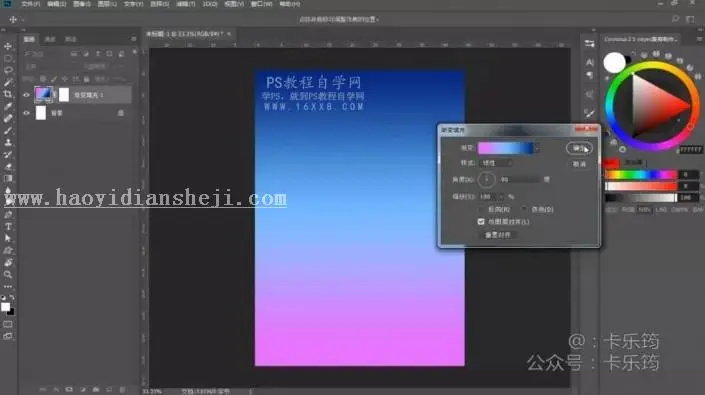Image resolution: width=705 pixels, height=395 pixels.
Task: Click the white circle swatch above color wheel
Action: pyautogui.click(x=614, y=63)
